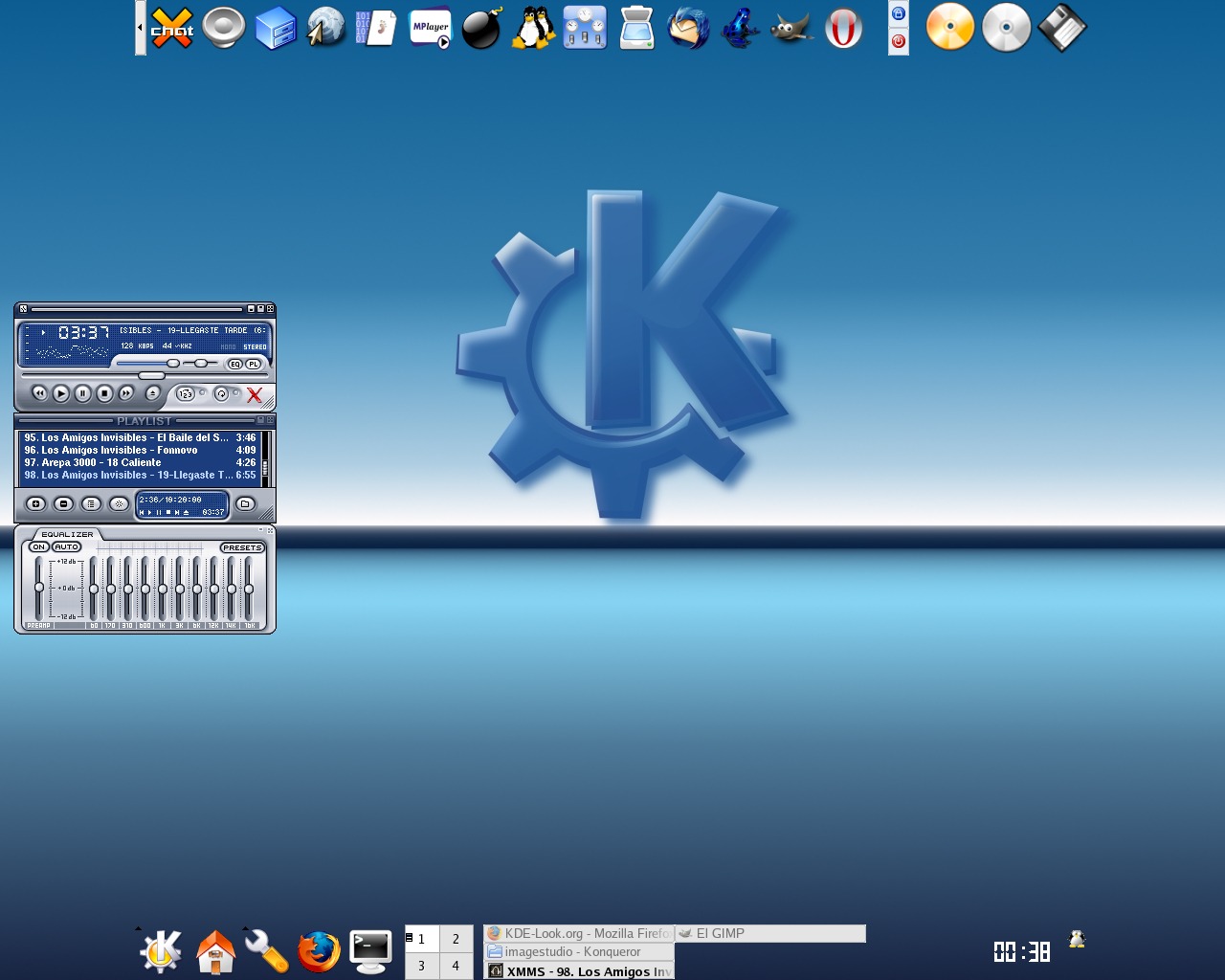Open the black bomb icon

pos(481,28)
